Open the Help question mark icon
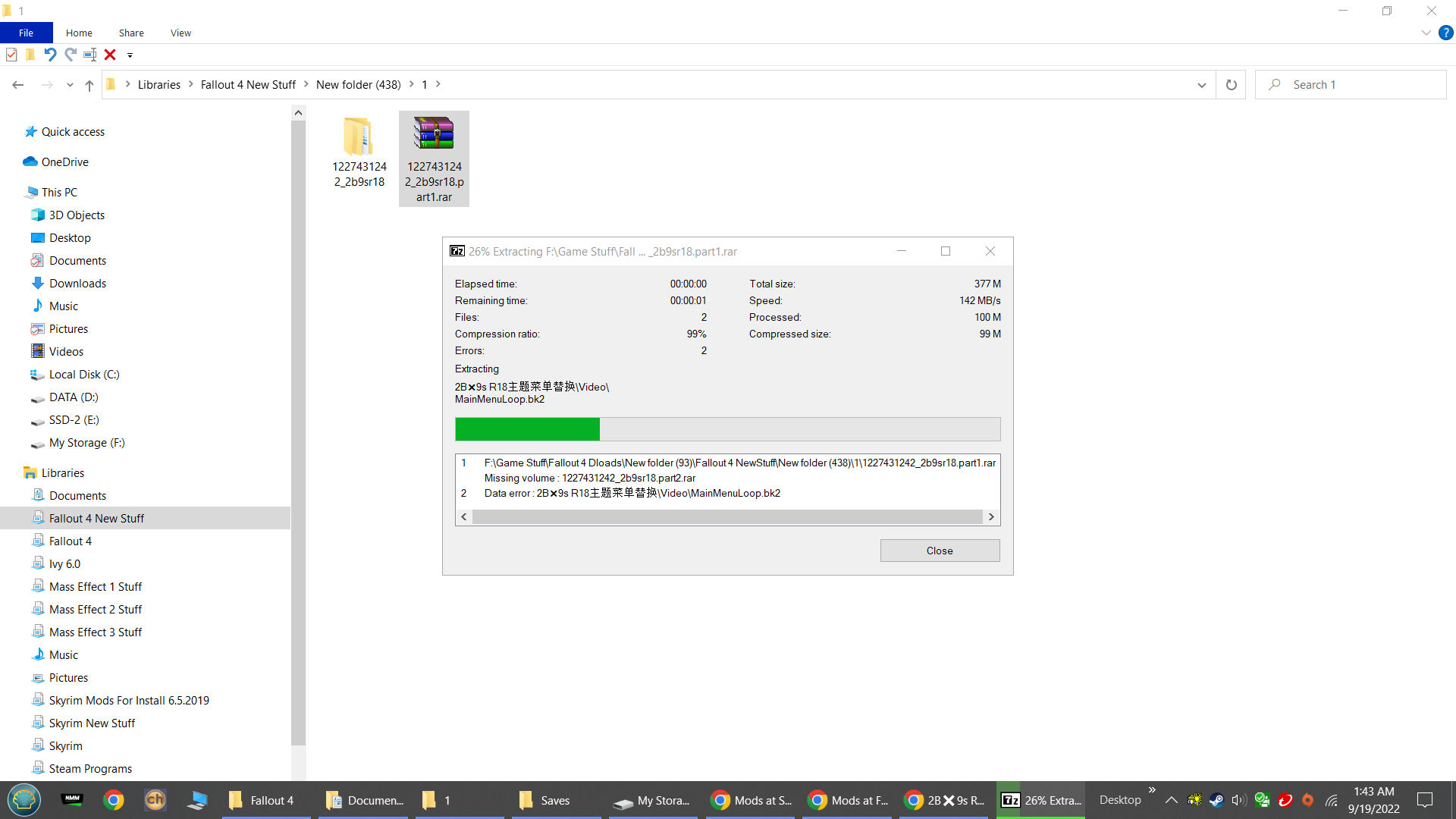The height and width of the screenshot is (819, 1456). (x=1446, y=33)
